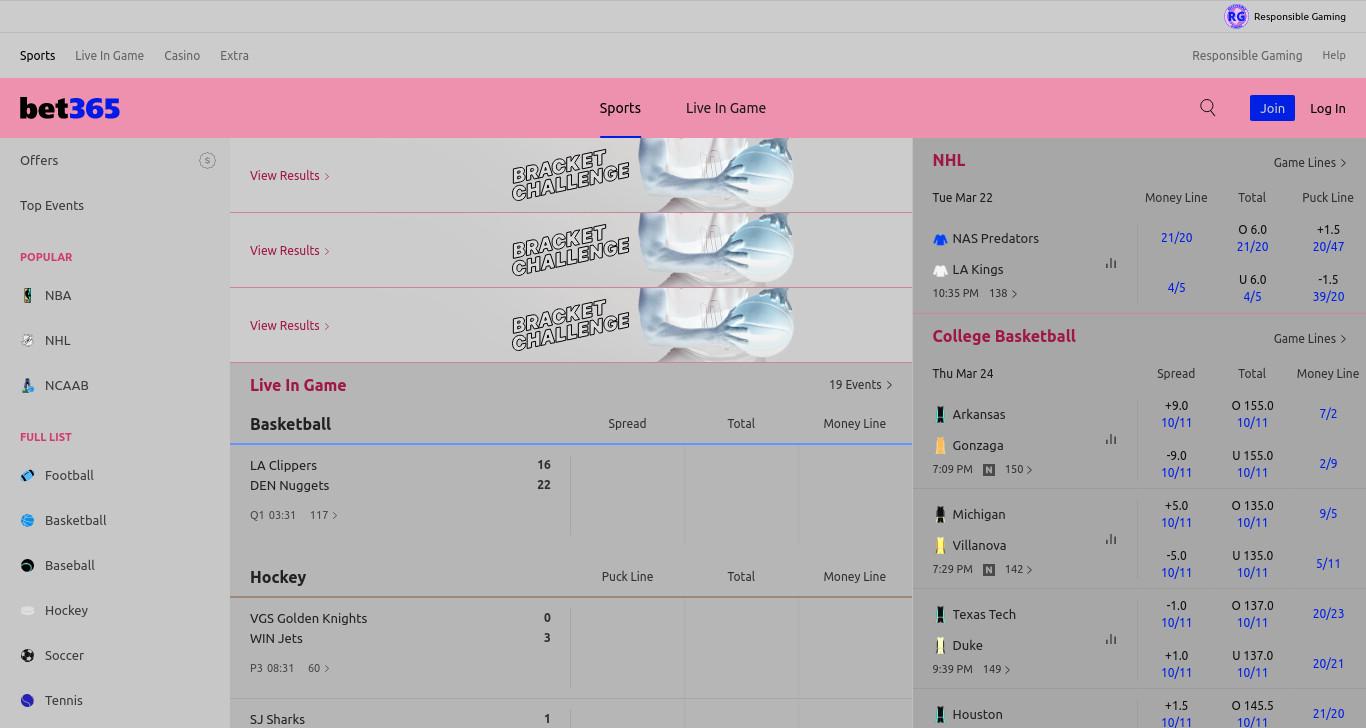Click the Baseball sport icon
1366x728 pixels.
[28, 565]
